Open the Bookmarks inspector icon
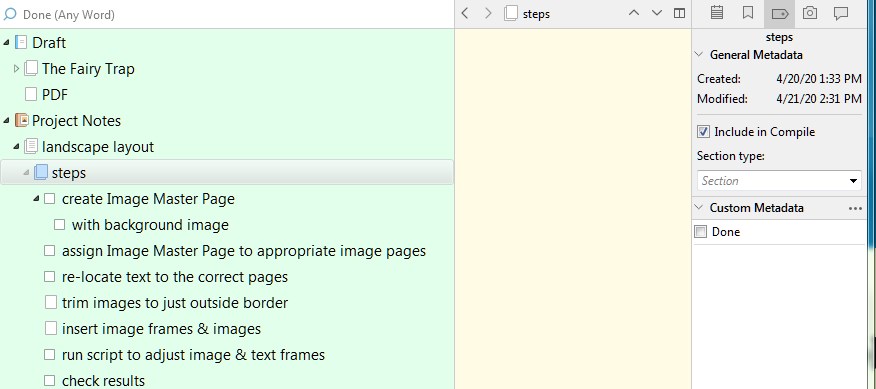Image resolution: width=876 pixels, height=389 pixels. pos(748,13)
